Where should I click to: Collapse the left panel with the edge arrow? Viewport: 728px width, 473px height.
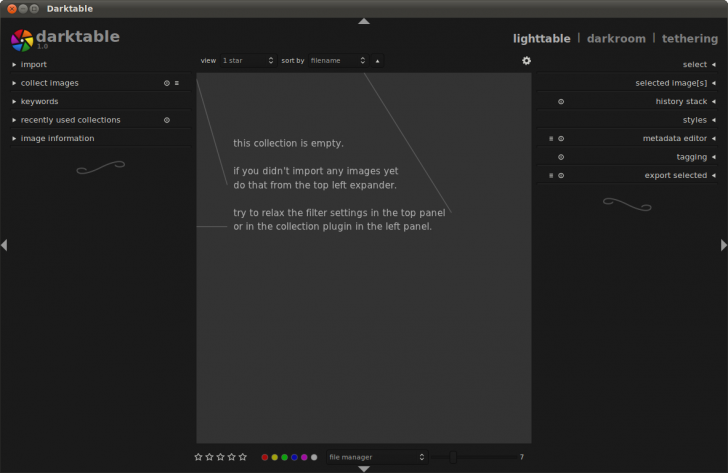[4, 245]
